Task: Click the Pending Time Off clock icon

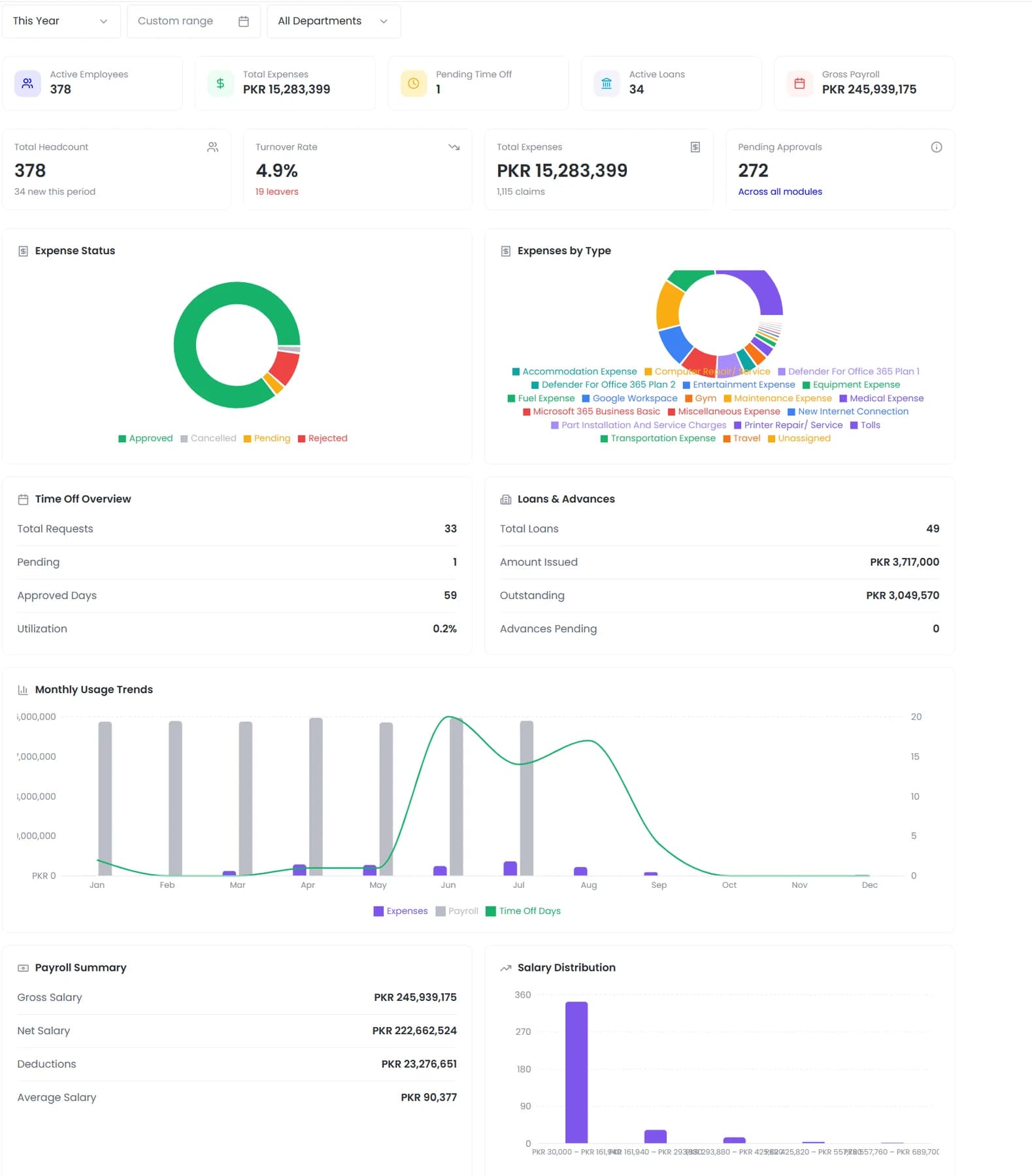Action: 414,83
